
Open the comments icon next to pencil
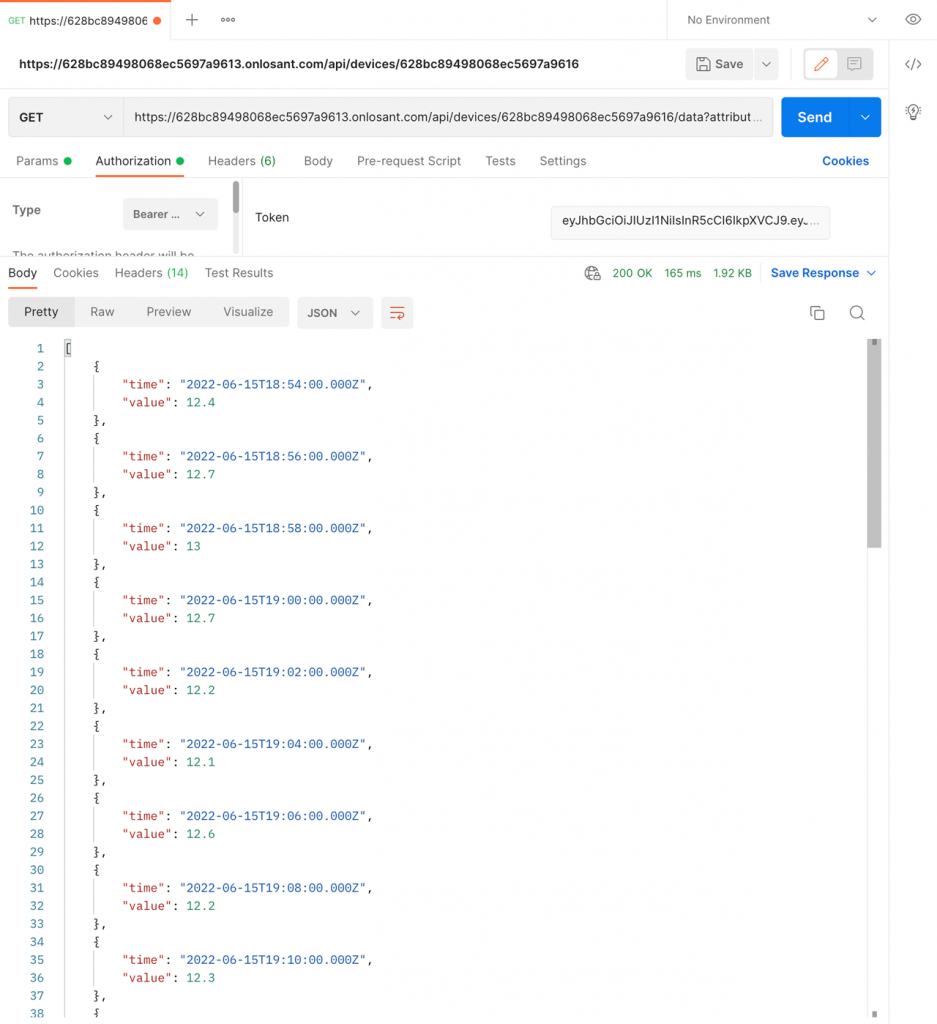tap(854, 64)
